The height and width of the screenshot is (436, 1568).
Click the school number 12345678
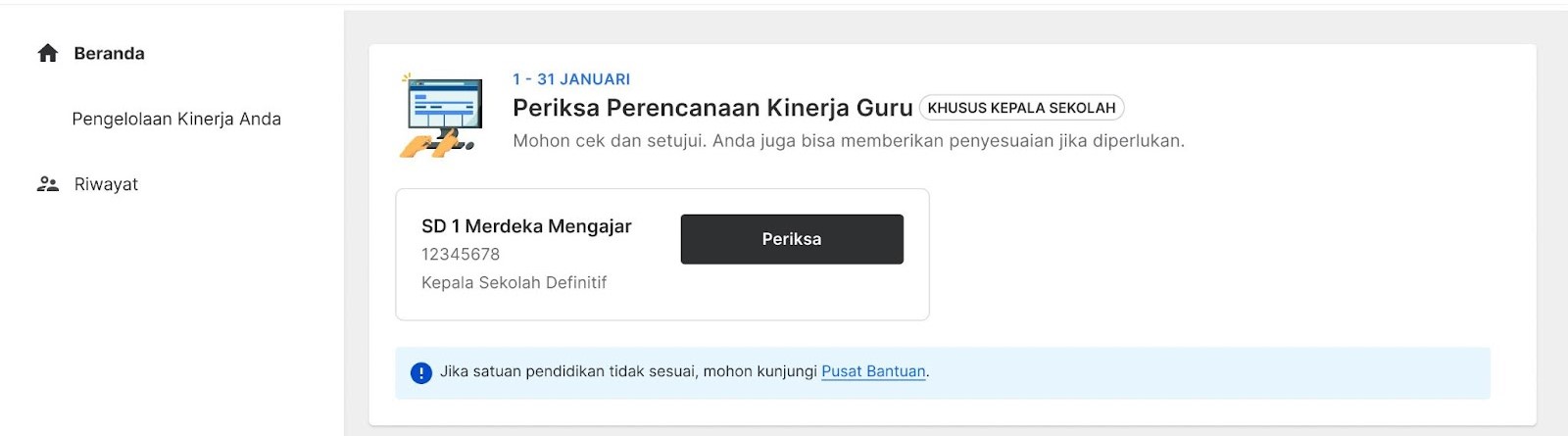[x=461, y=254]
